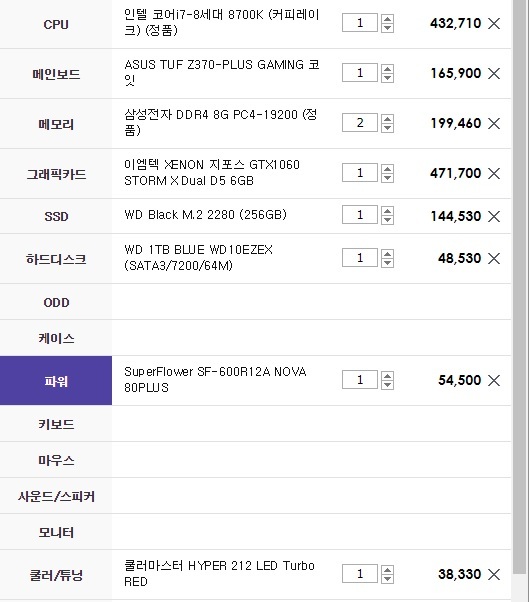Image resolution: width=529 pixels, height=602 pixels.
Task: Increase CPU quantity with up arrow
Action: click(x=387, y=19)
